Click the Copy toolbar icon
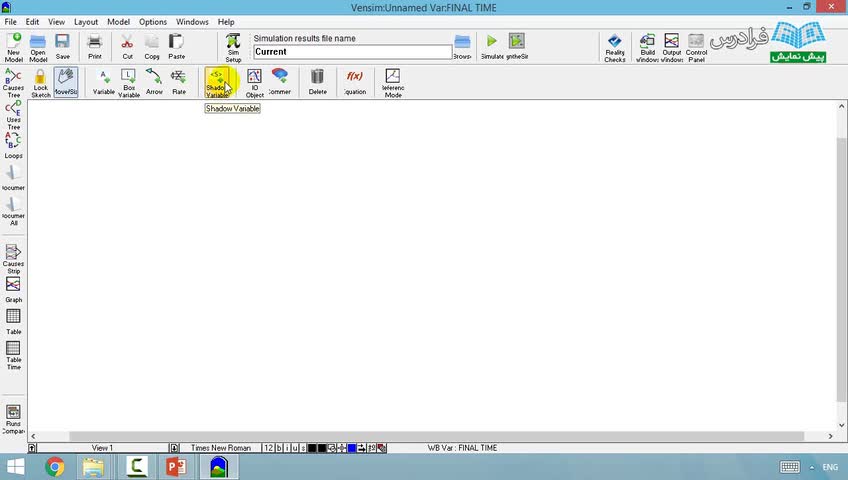The image size is (848, 480). pos(152,46)
